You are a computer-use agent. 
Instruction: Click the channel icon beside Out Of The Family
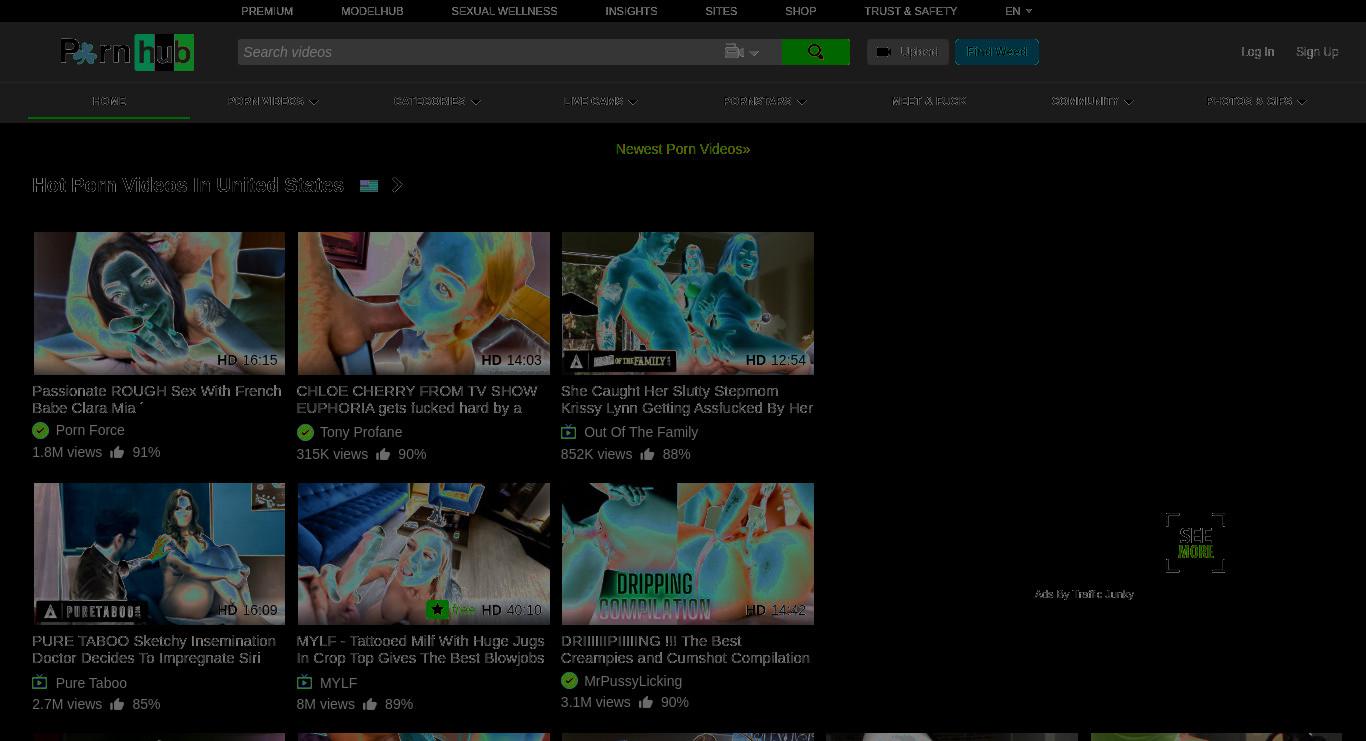(568, 432)
